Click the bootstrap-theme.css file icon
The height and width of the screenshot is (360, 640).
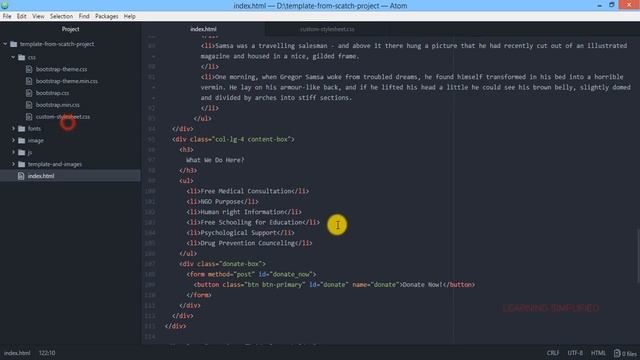pyautogui.click(x=29, y=69)
